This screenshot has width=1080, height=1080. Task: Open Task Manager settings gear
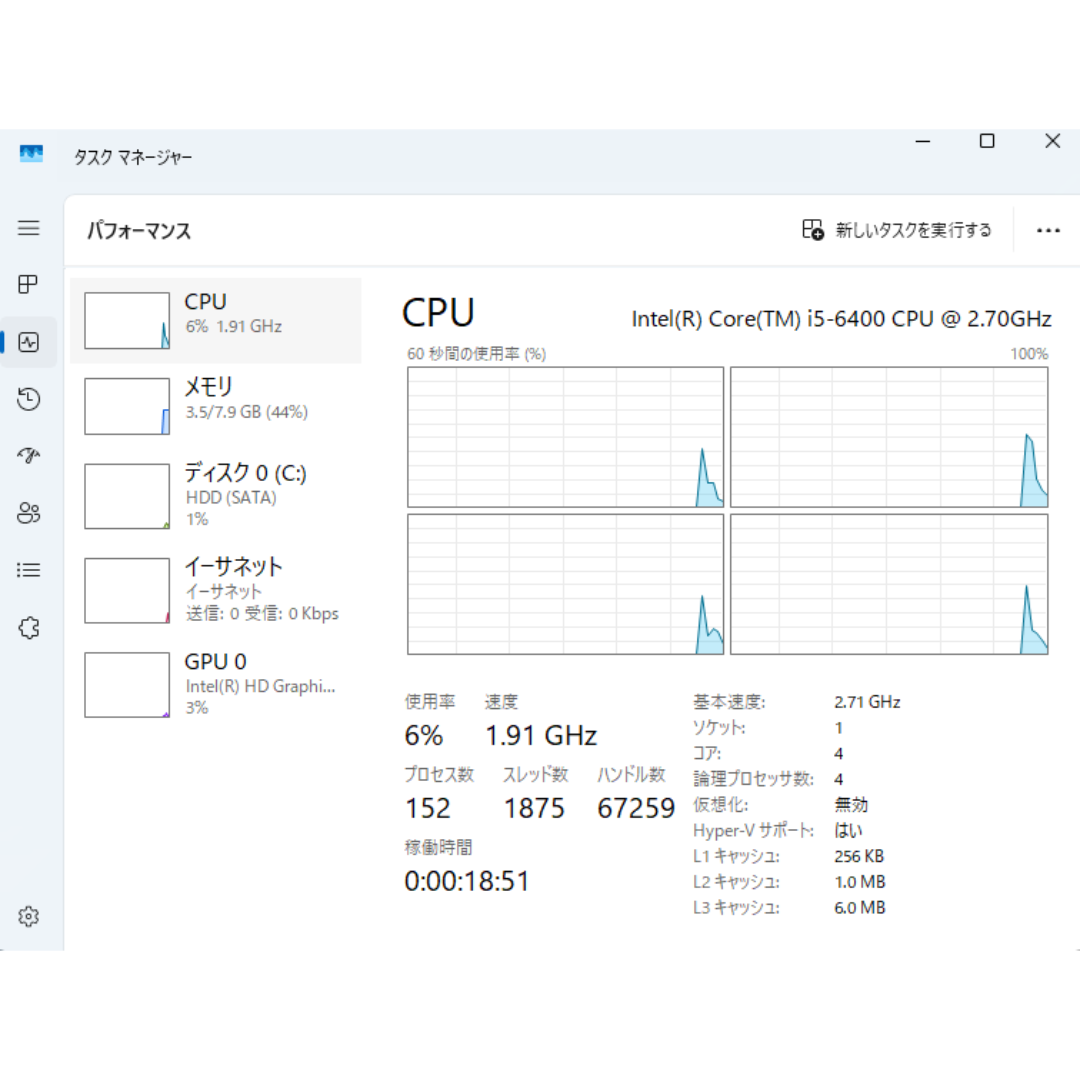(28, 917)
